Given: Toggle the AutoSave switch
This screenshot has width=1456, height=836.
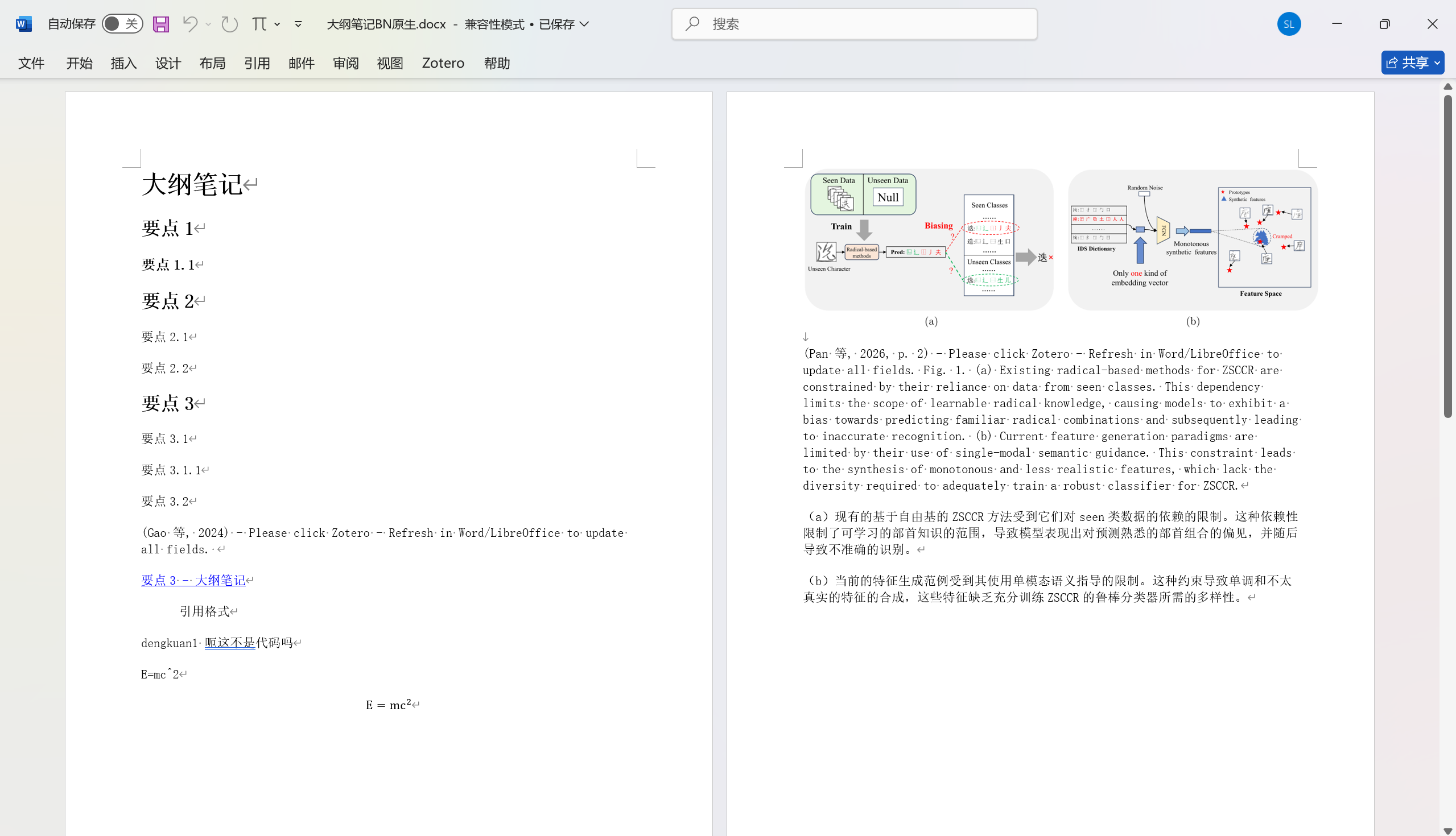Looking at the screenshot, I should click(122, 24).
